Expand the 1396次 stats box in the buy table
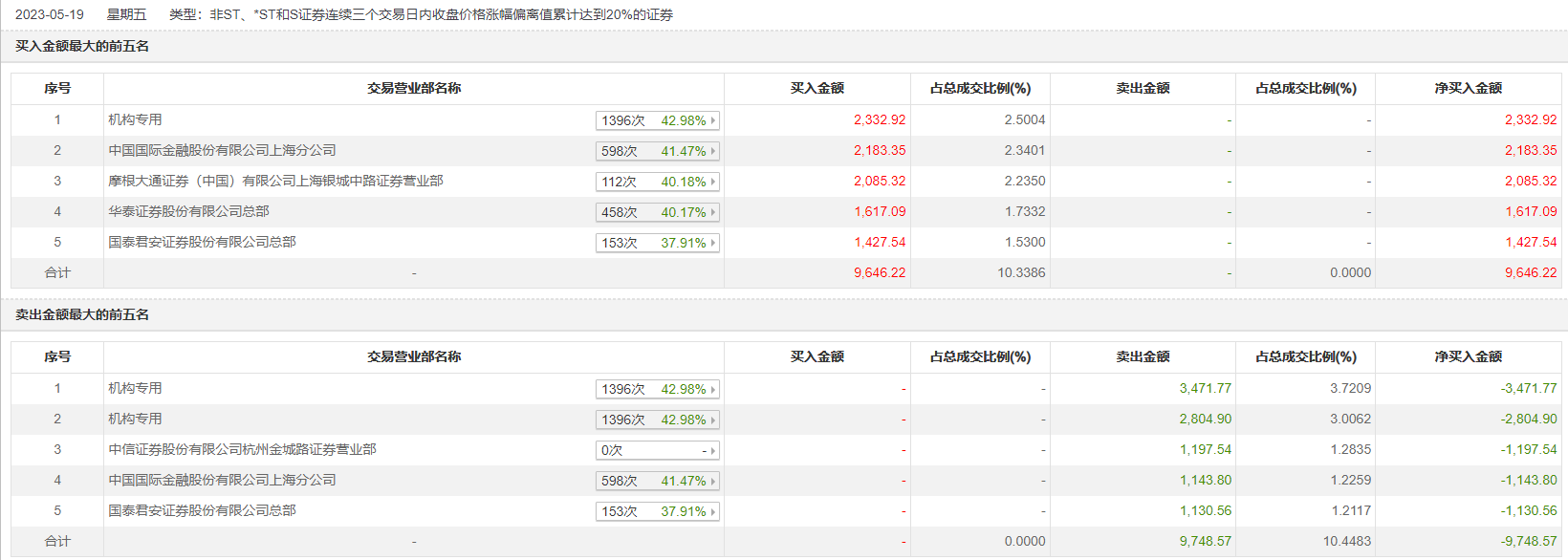 click(x=656, y=120)
